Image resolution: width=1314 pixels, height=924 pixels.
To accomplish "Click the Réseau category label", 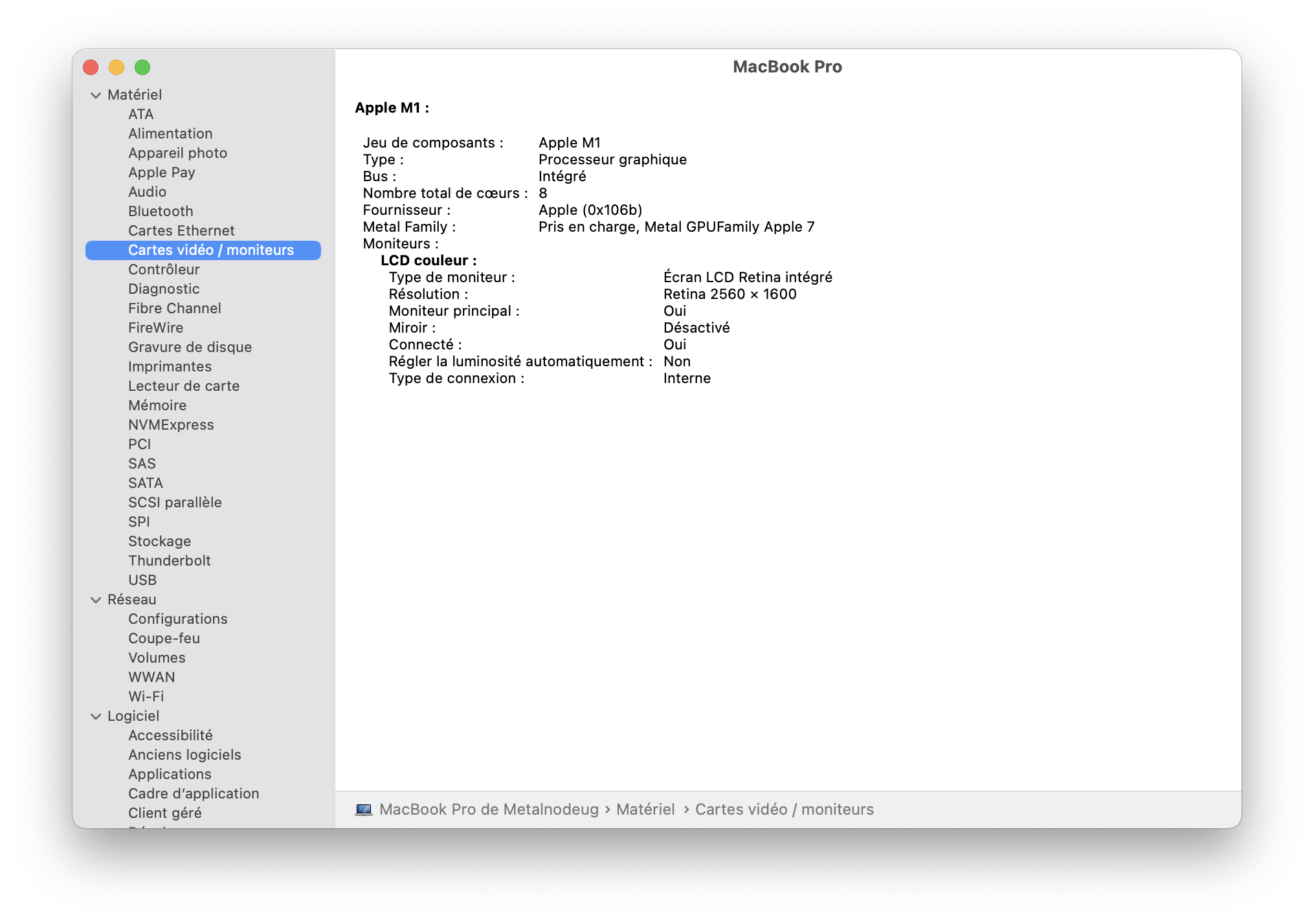I will click(x=132, y=600).
